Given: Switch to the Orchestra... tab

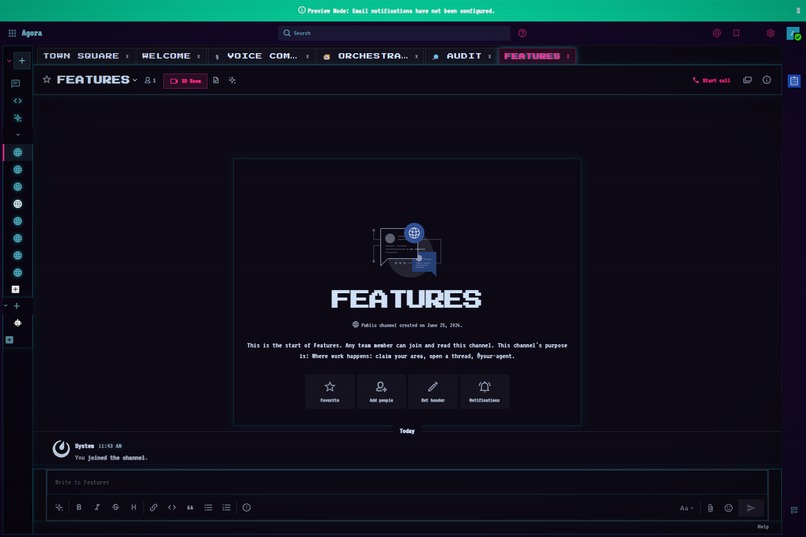Looking at the screenshot, I should tap(365, 56).
